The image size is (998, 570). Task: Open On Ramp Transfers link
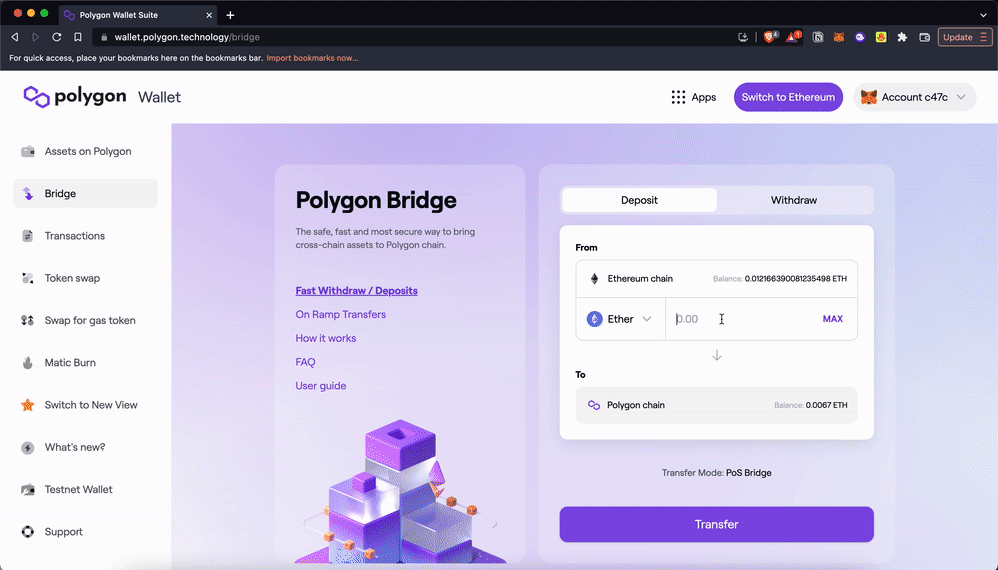[x=341, y=314]
